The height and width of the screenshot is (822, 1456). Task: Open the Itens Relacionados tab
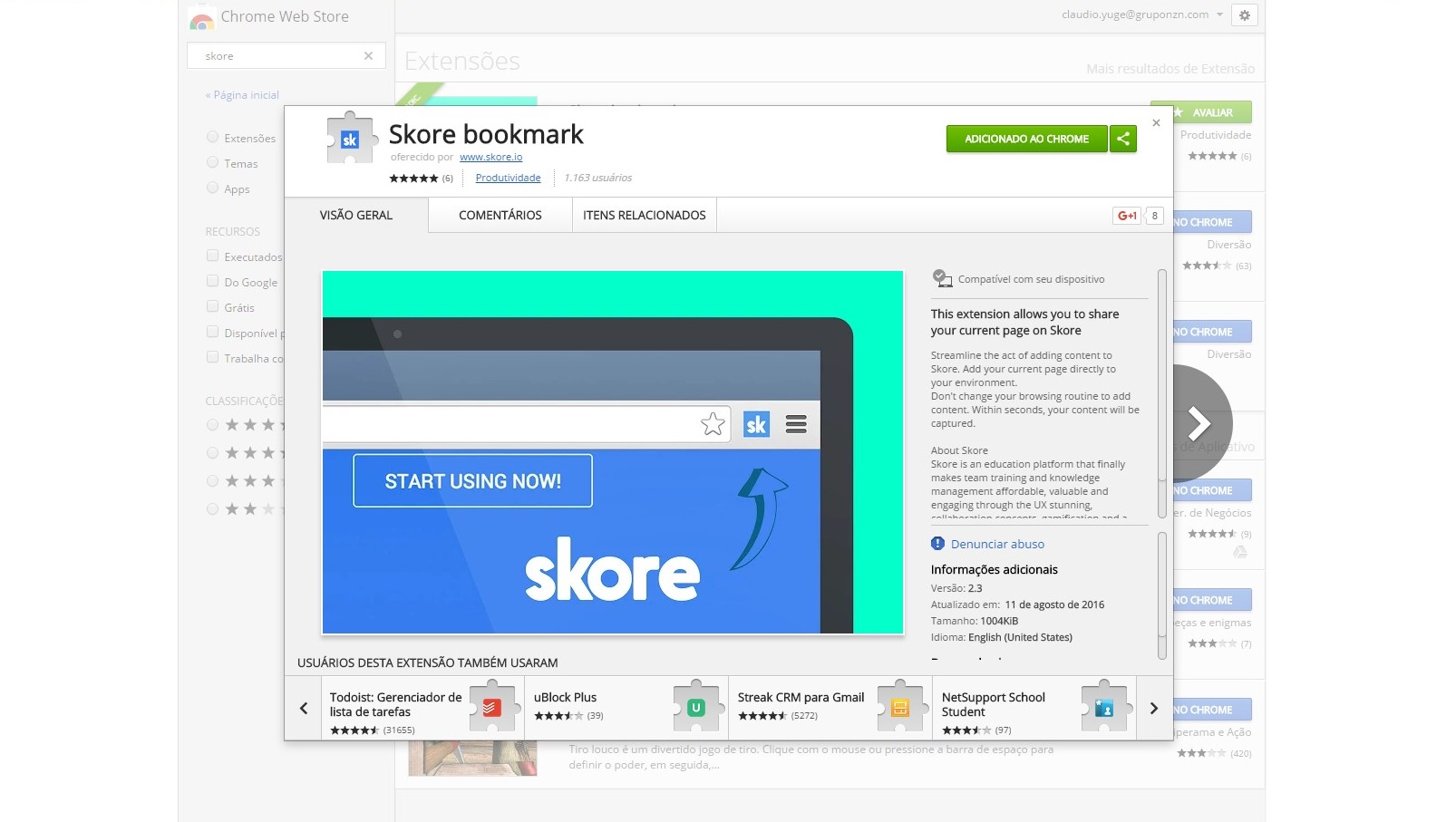click(644, 215)
